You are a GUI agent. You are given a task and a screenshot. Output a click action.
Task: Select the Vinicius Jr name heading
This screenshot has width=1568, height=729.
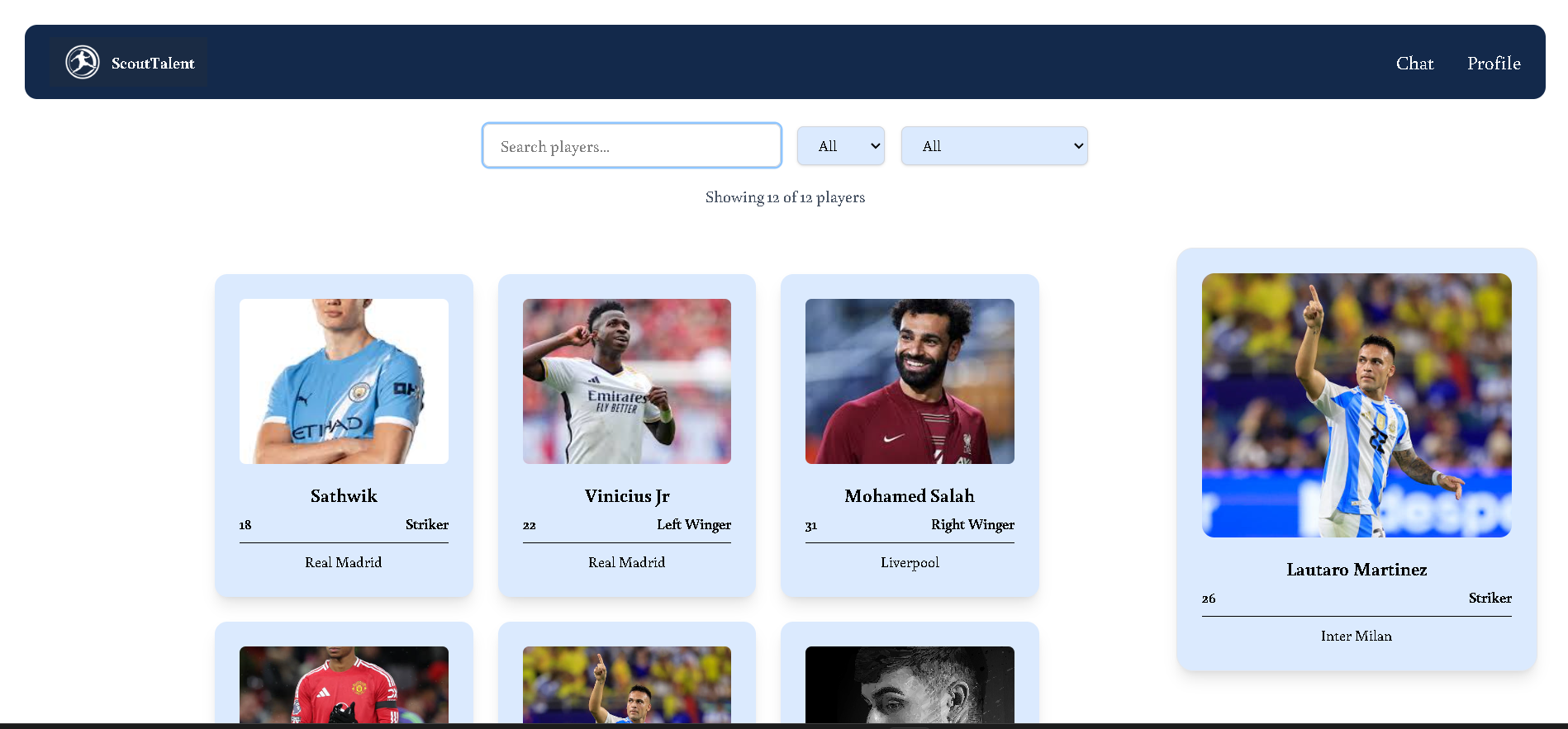pyautogui.click(x=627, y=496)
